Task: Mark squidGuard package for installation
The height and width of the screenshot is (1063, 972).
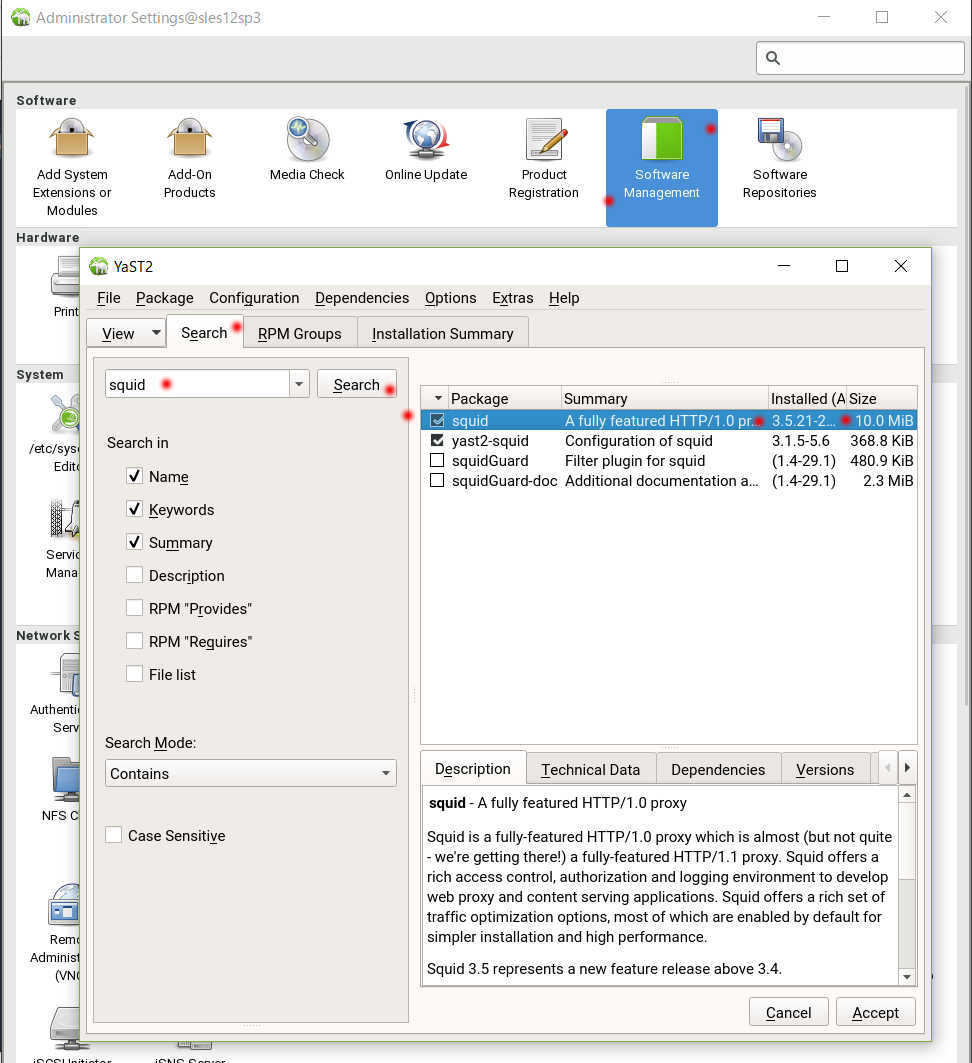Action: coord(437,460)
